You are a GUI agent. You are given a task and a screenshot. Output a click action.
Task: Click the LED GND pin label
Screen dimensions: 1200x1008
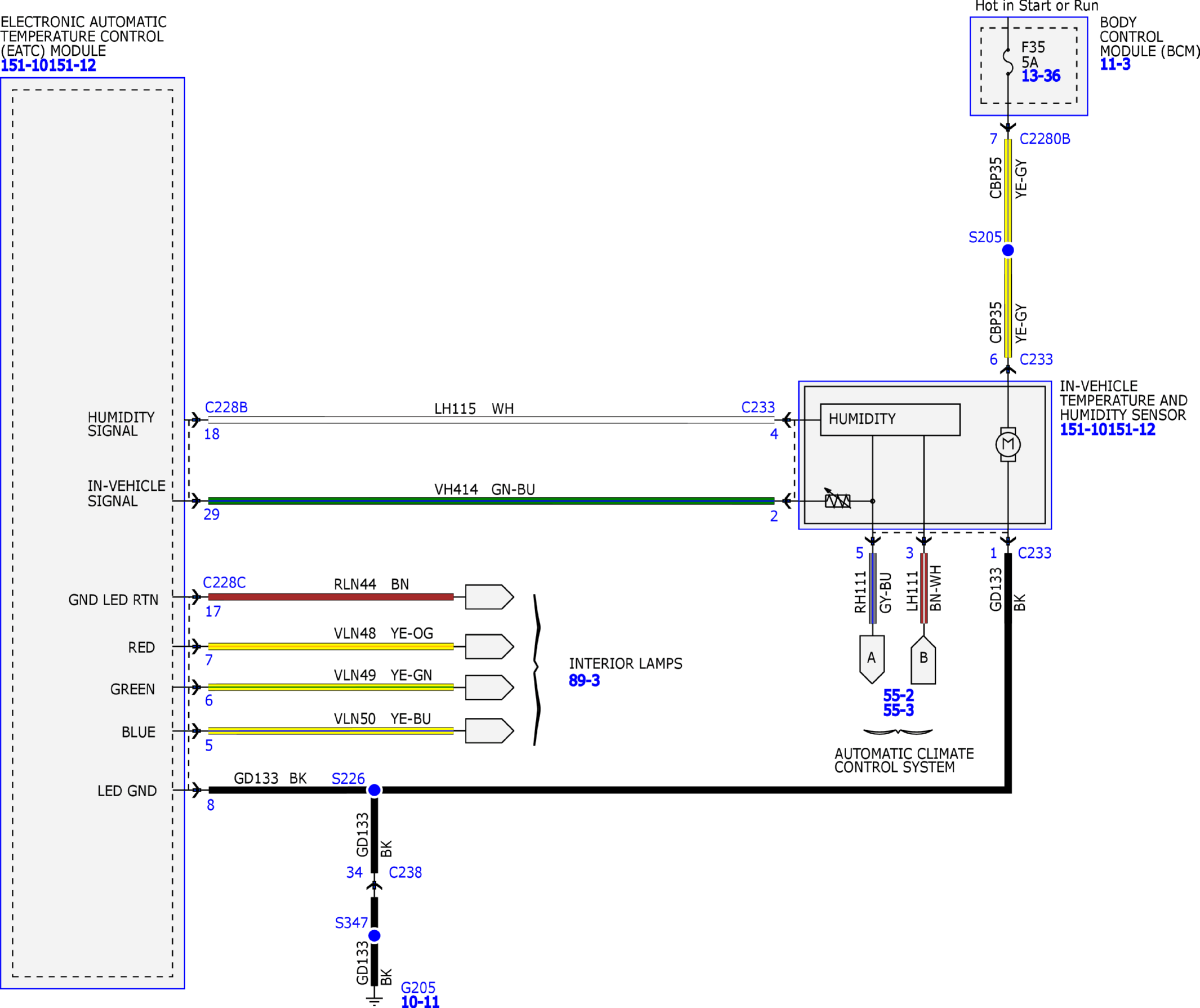127,791
